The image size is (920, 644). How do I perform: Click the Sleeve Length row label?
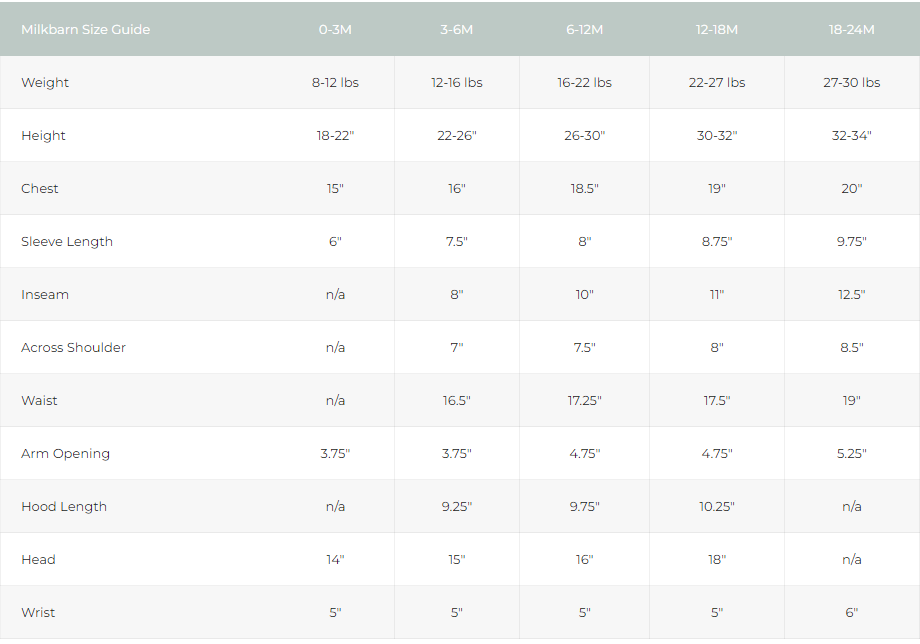click(x=67, y=241)
